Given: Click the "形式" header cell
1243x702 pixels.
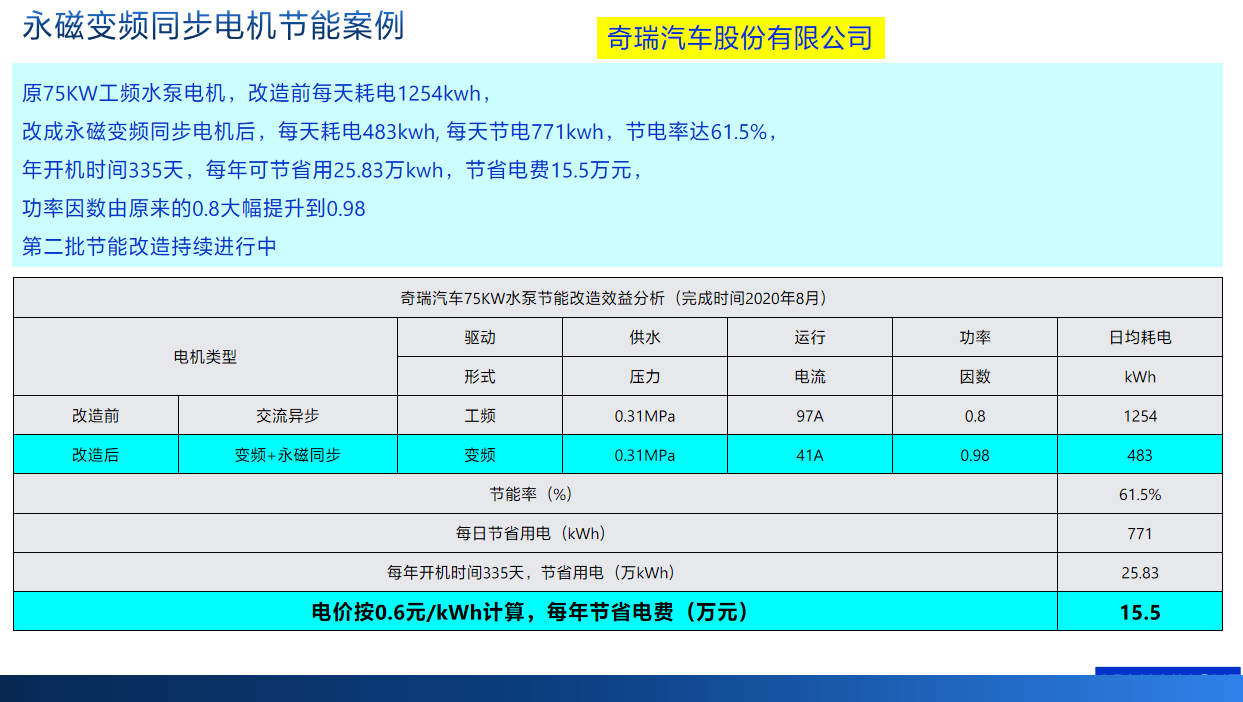Looking at the screenshot, I should pos(480,377).
